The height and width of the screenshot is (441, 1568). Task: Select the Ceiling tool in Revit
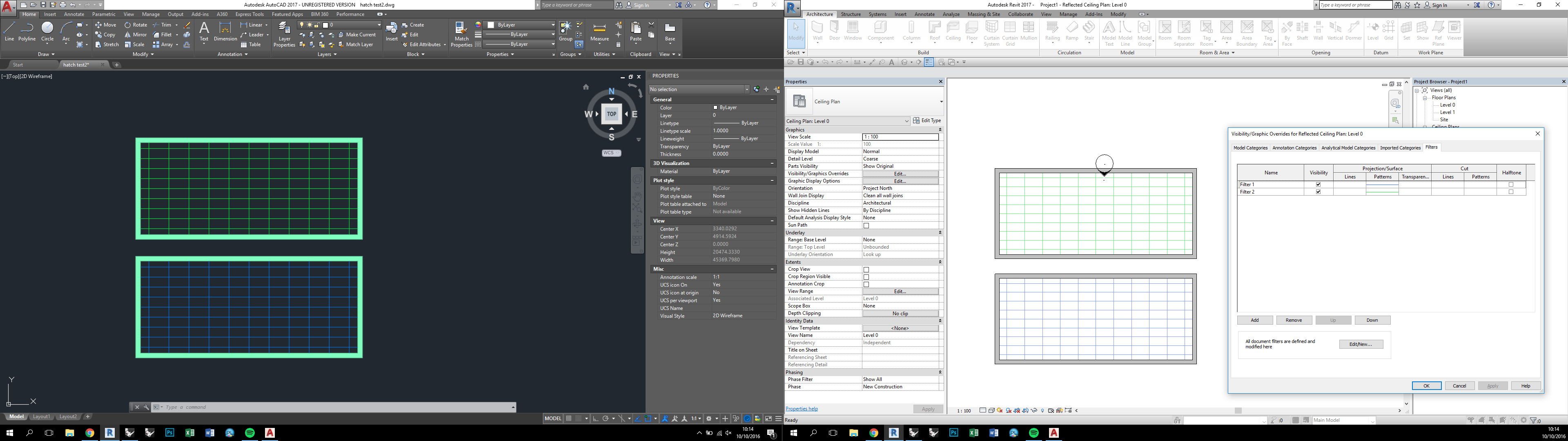click(x=953, y=31)
